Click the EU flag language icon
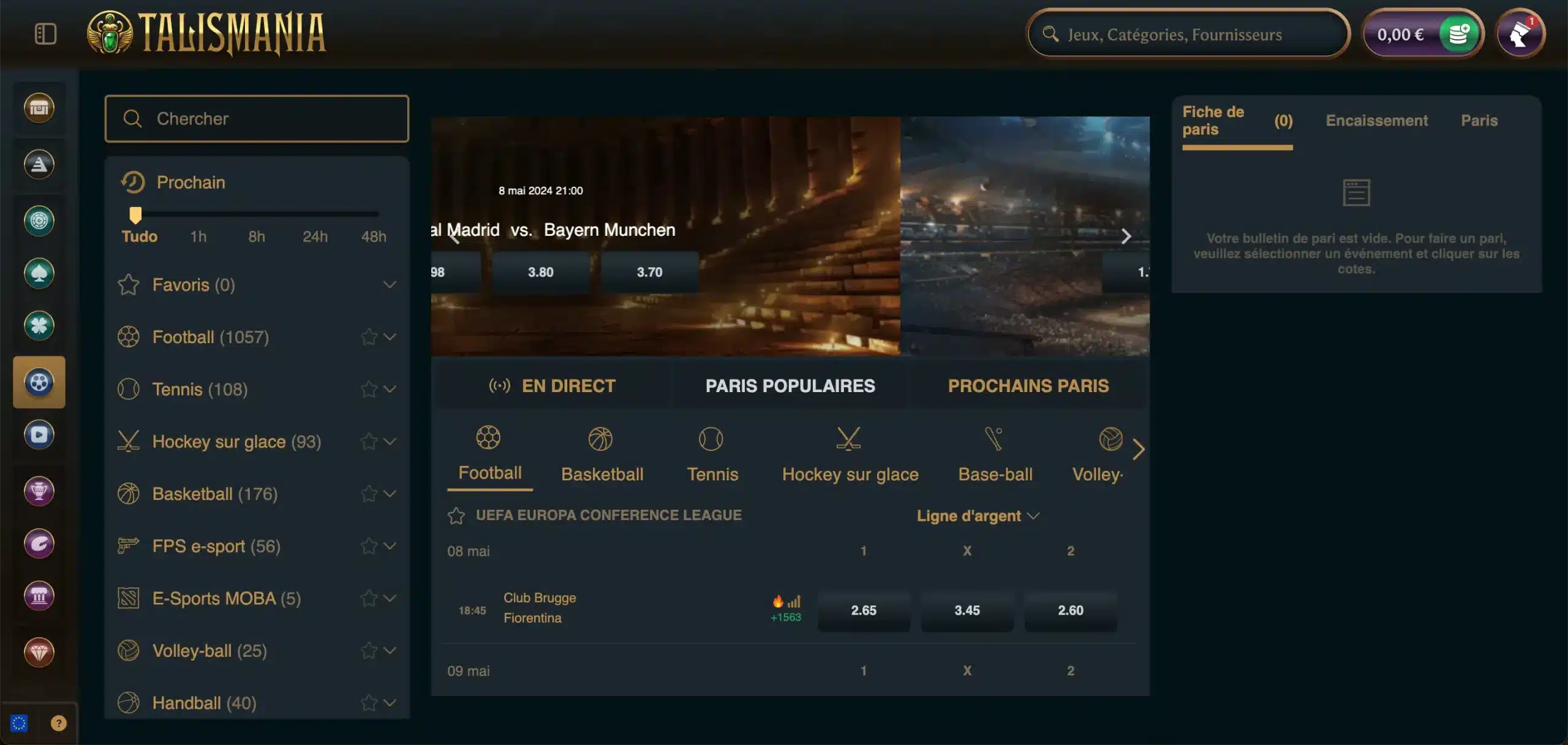This screenshot has height=745, width=1568. 19,724
